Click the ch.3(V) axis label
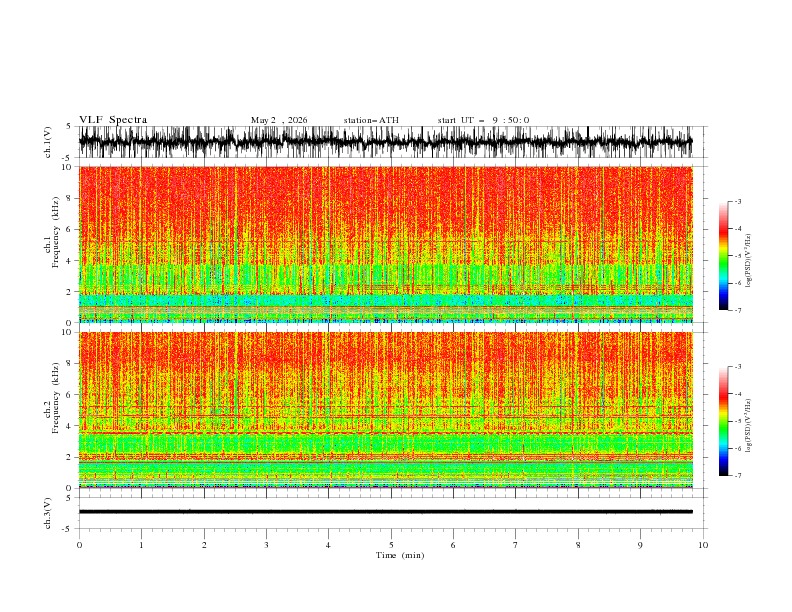The image size is (792, 612). [48, 513]
